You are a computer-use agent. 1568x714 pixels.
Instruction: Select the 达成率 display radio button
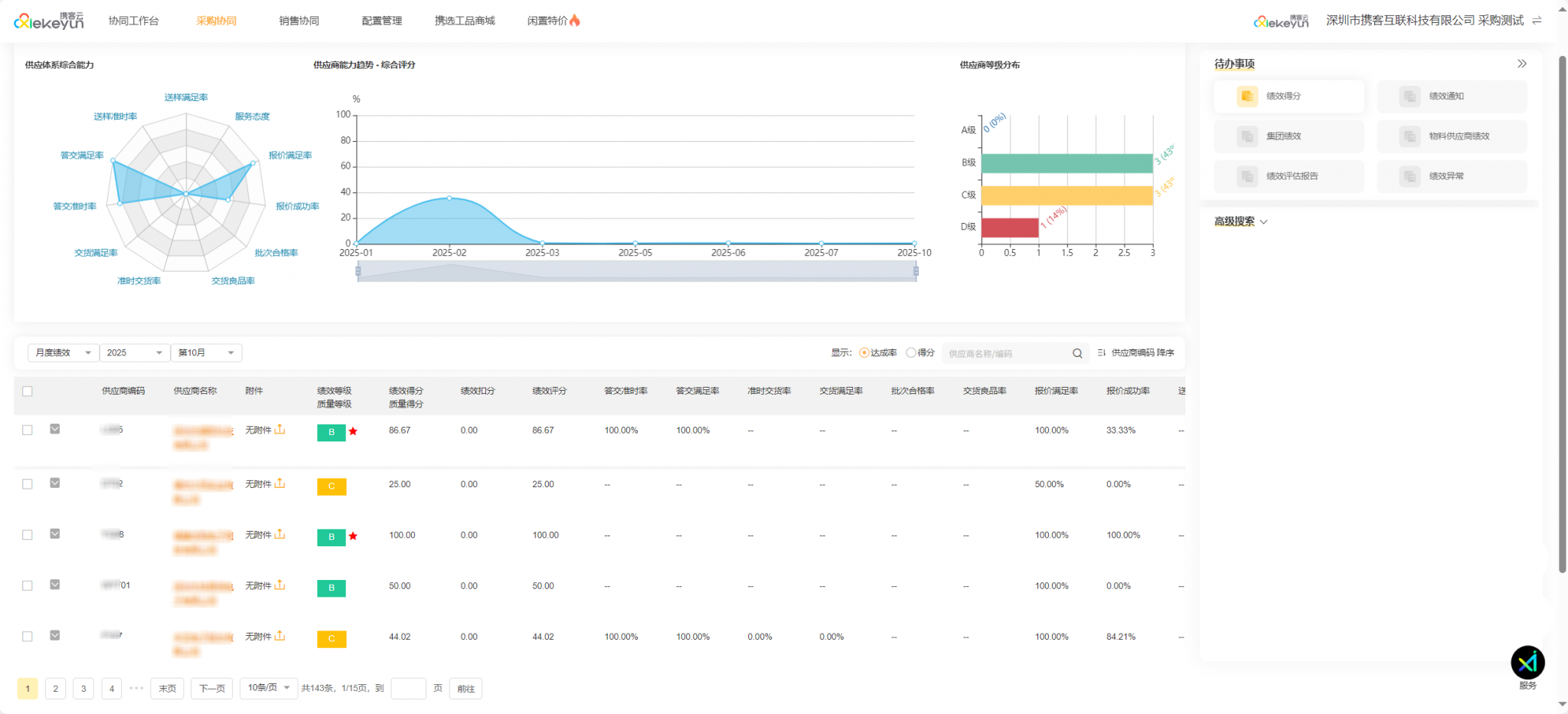(864, 353)
